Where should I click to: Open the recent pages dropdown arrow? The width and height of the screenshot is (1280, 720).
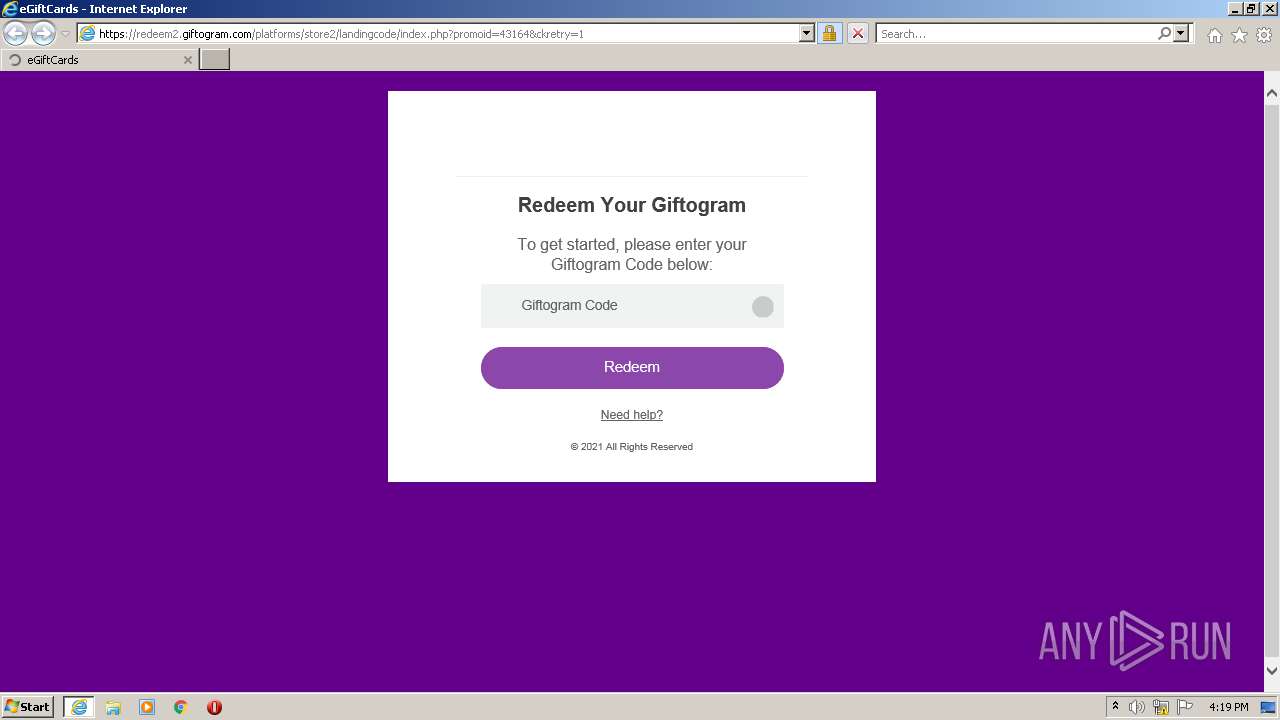(65, 34)
